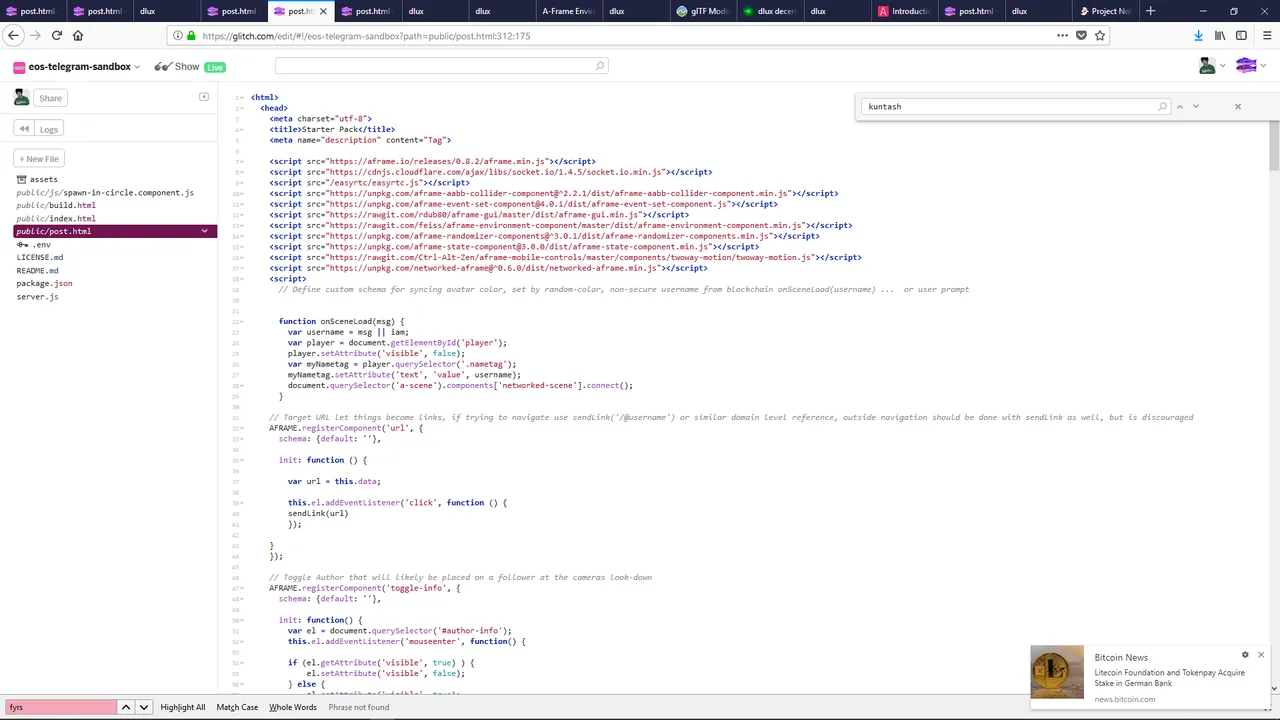1280x720 pixels.
Task: Open the user account avatar dropdown
Action: 1212,66
